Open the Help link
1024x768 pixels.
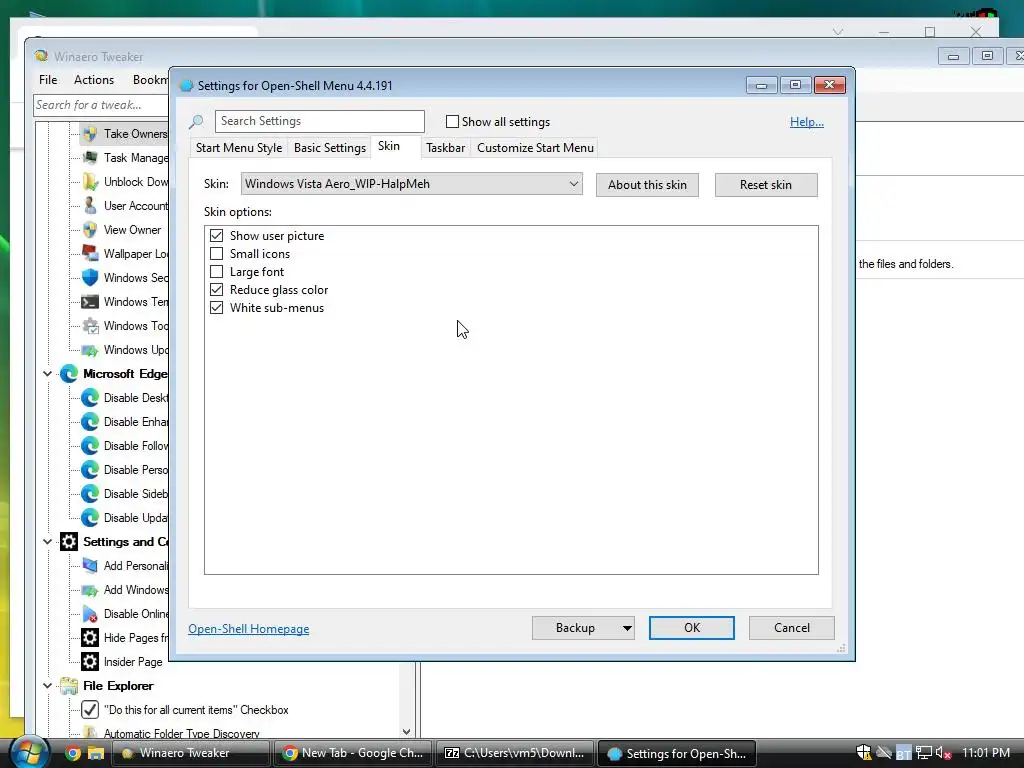click(807, 121)
